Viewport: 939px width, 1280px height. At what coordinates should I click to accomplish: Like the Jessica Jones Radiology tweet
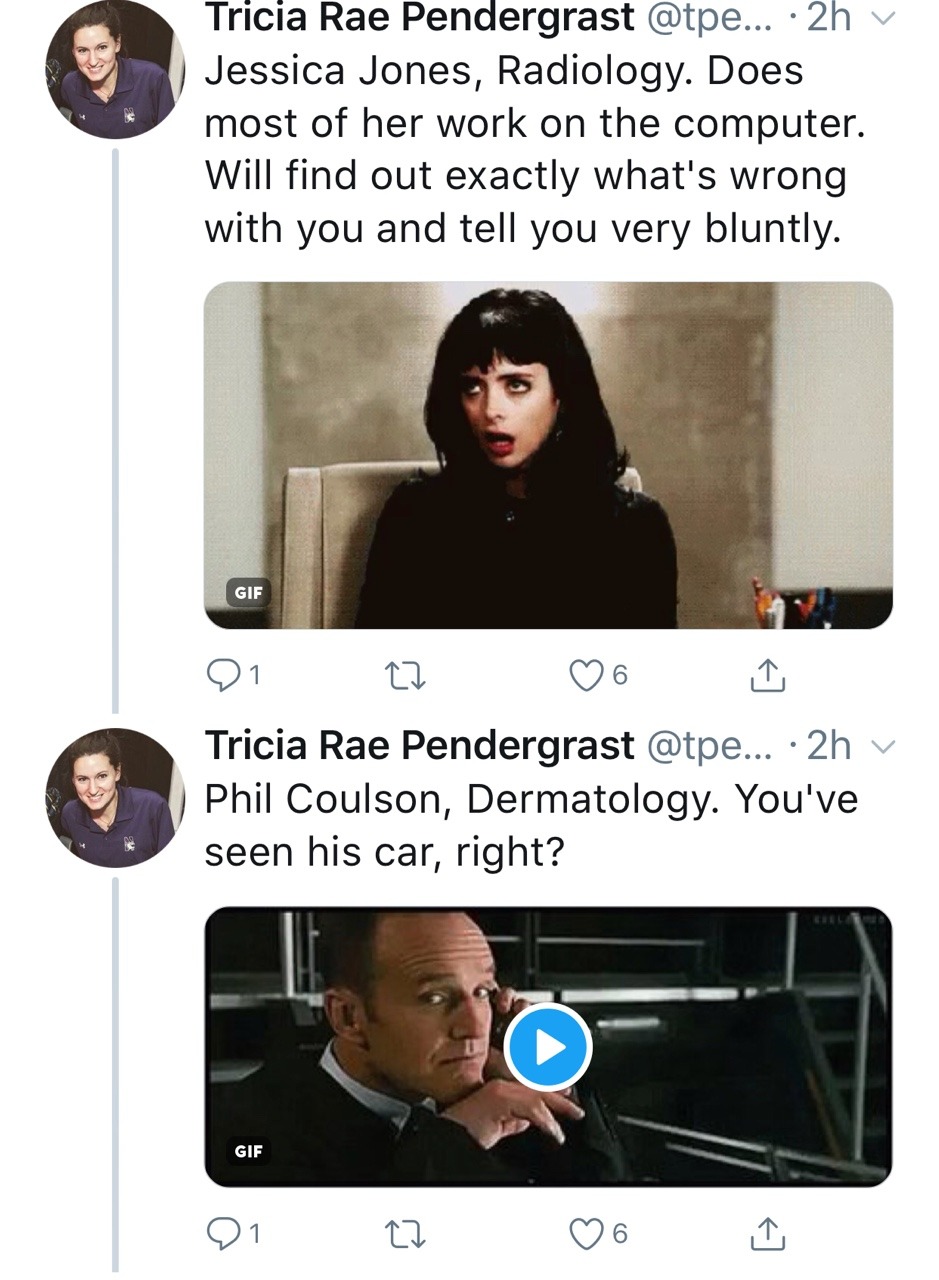(584, 677)
